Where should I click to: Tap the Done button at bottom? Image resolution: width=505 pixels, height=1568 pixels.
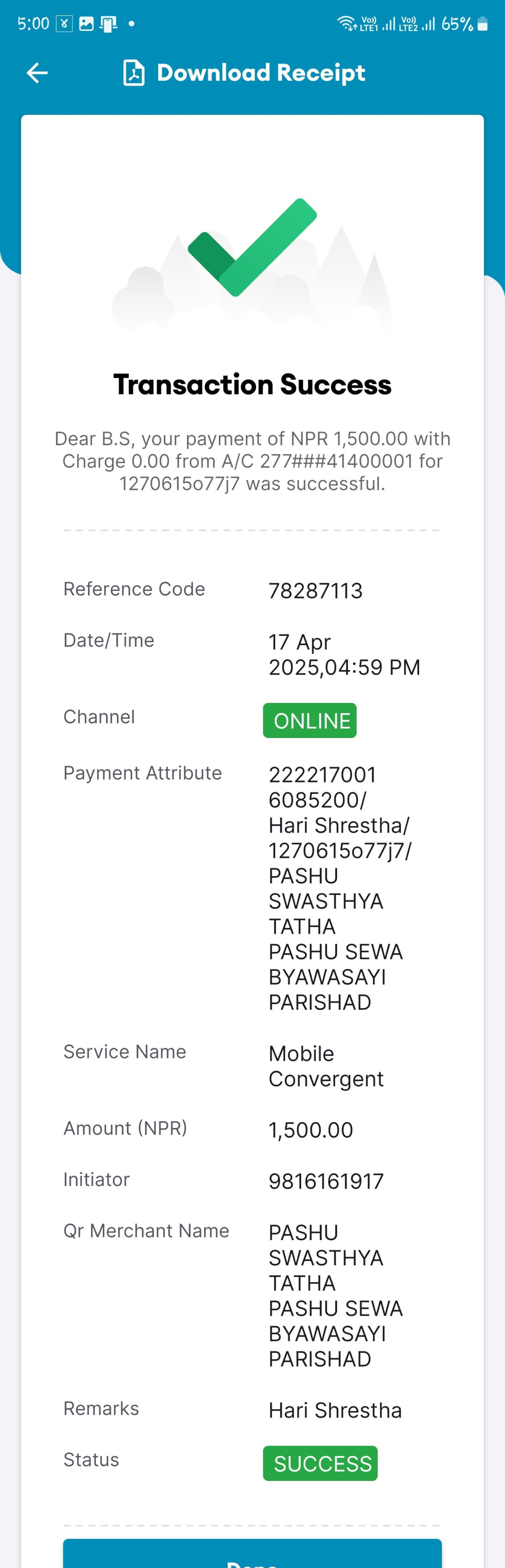pos(252,1553)
